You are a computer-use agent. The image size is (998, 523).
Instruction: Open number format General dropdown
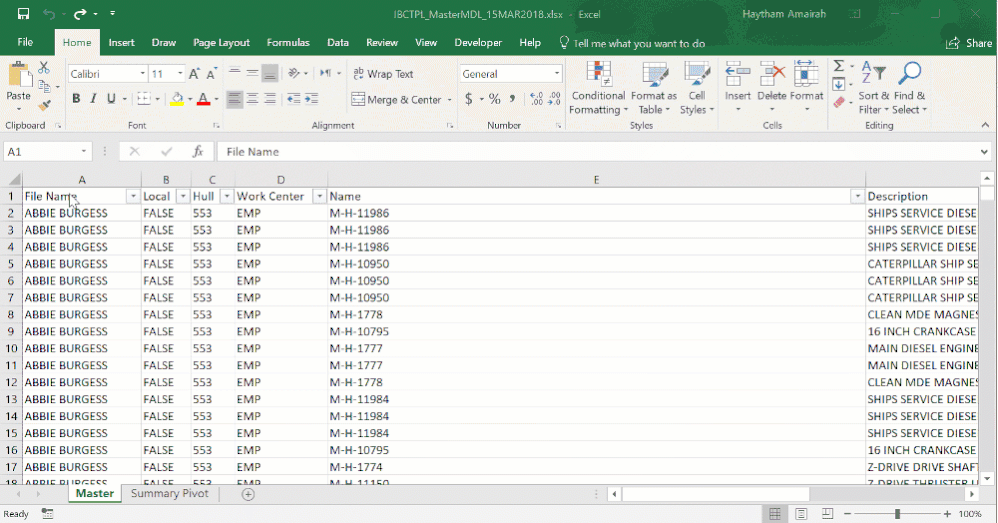click(x=557, y=74)
